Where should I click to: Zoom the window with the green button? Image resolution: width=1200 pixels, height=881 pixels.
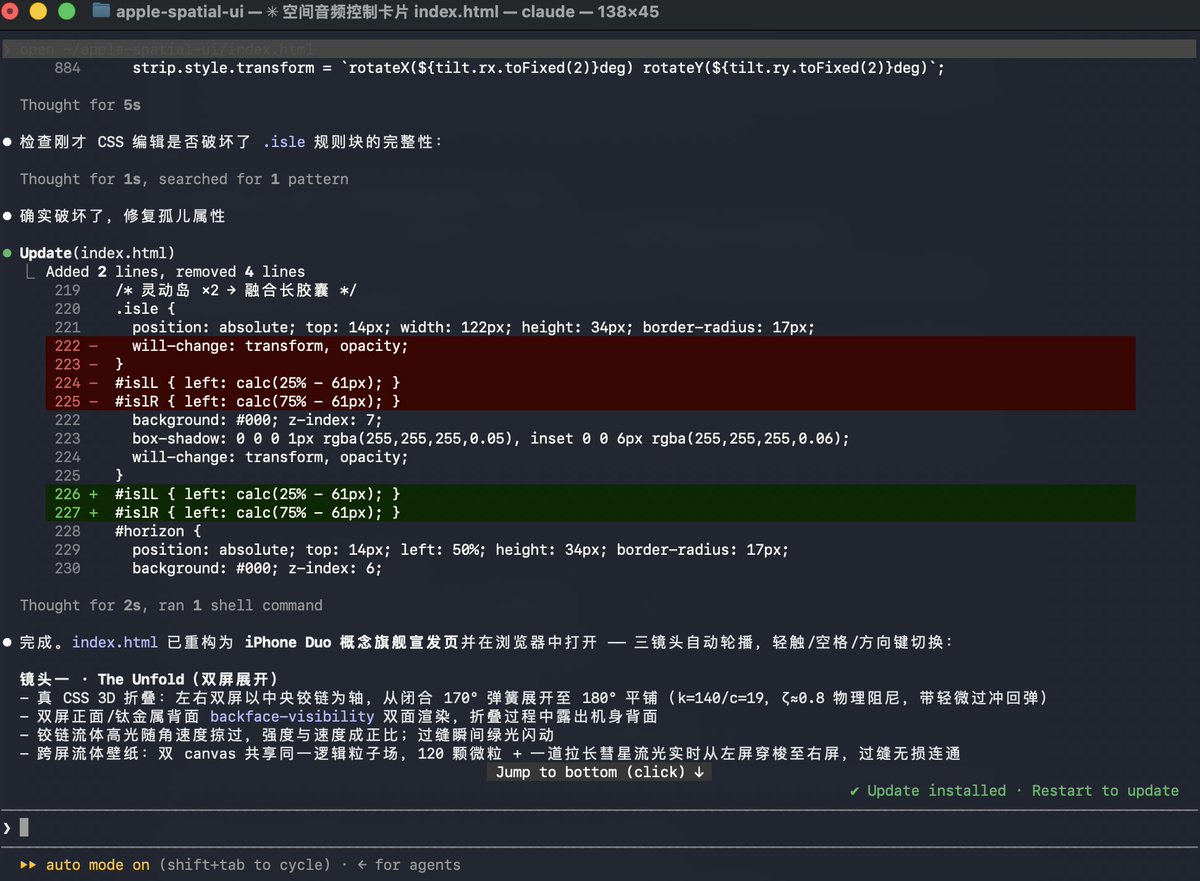67,12
